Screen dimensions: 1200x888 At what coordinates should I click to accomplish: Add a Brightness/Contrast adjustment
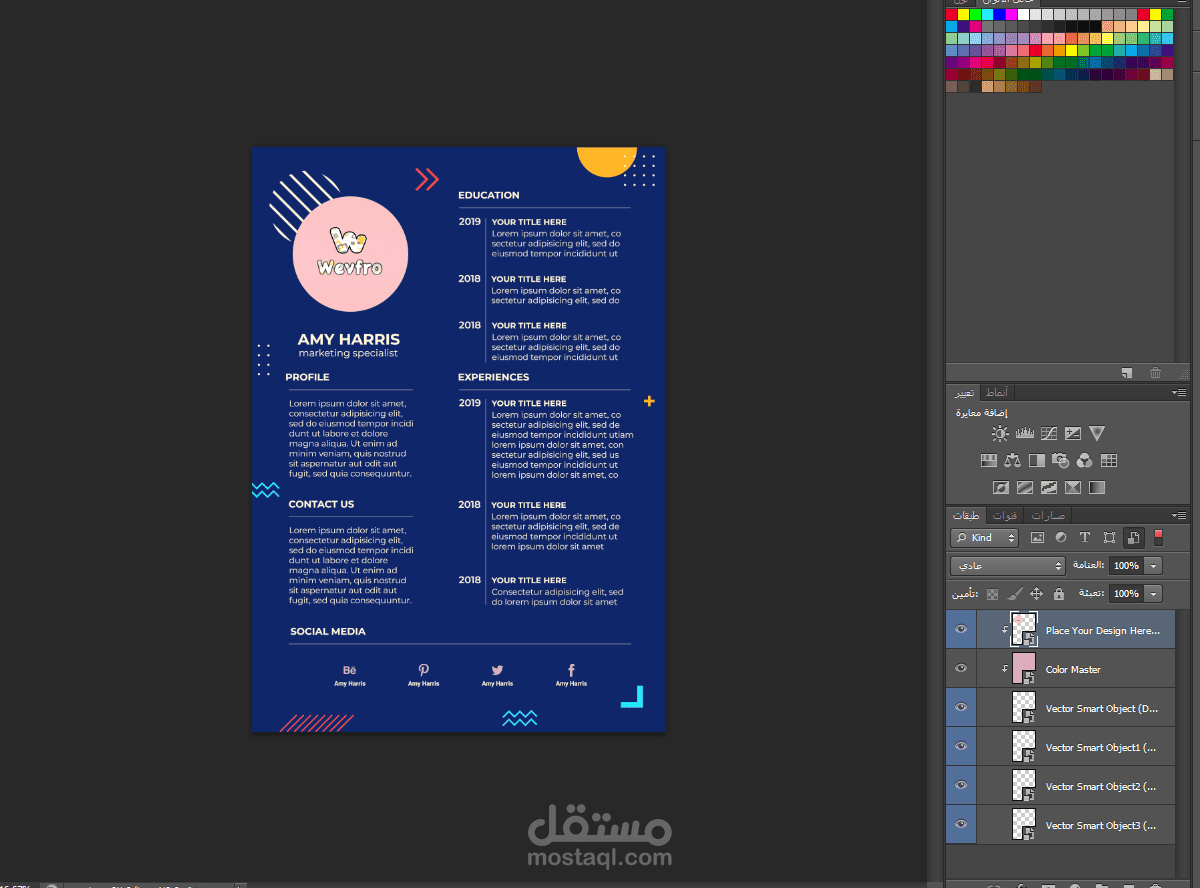(1000, 433)
